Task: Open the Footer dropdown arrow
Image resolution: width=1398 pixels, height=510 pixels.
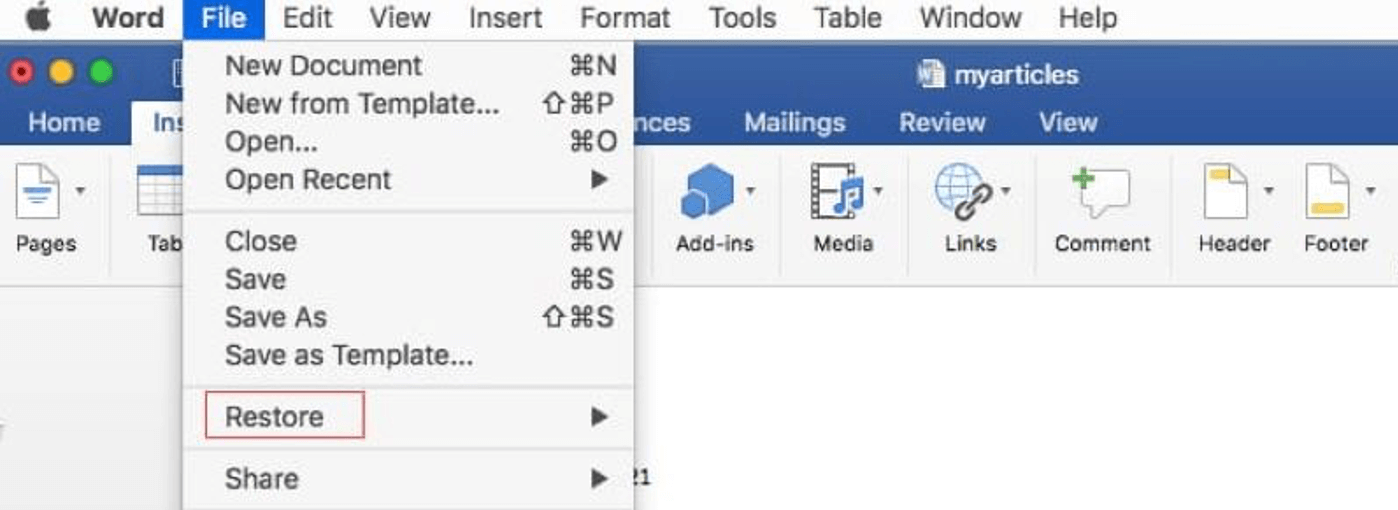Action: click(1370, 190)
